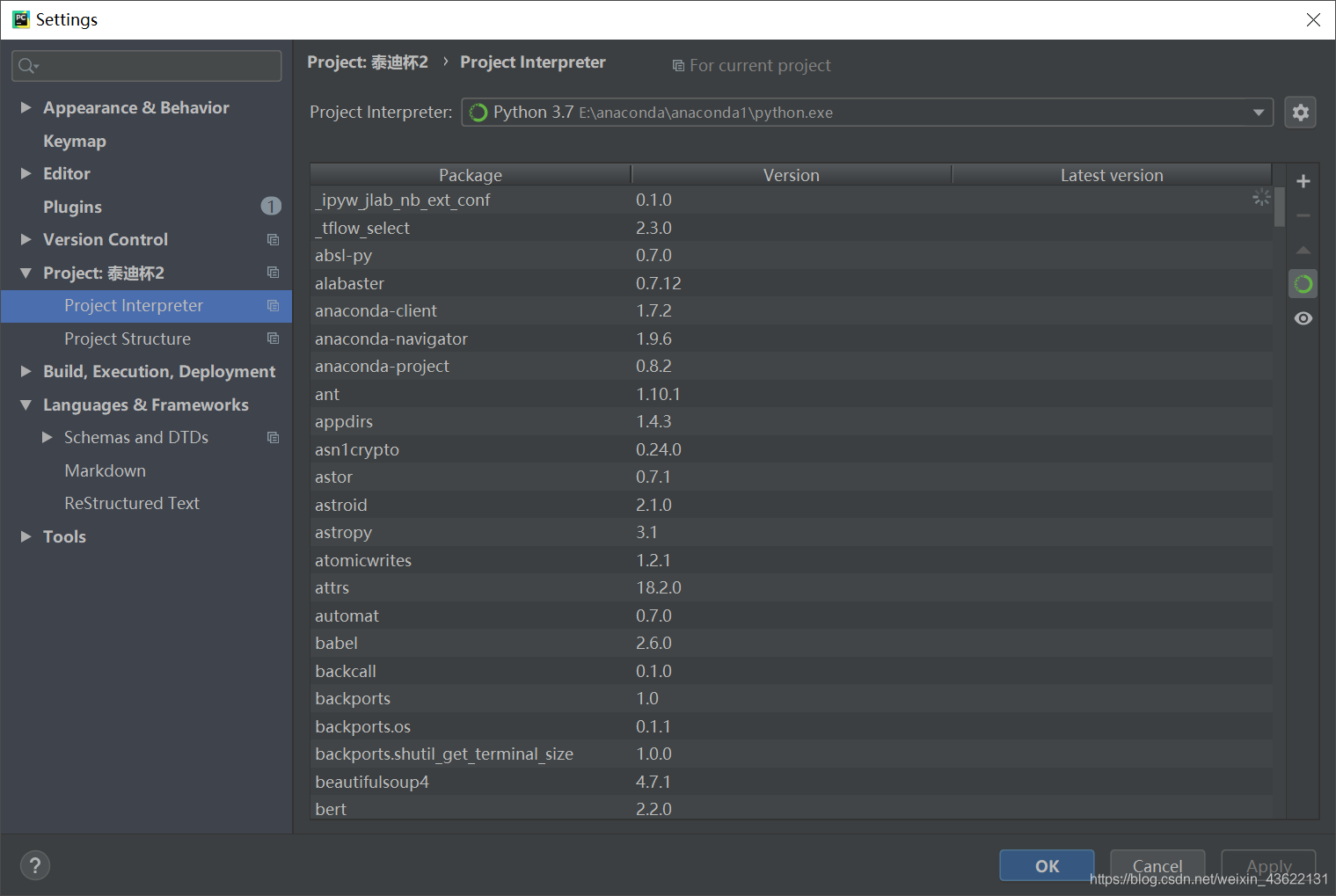Select the alabaster package row
This screenshot has height=896, width=1336.
(792, 283)
